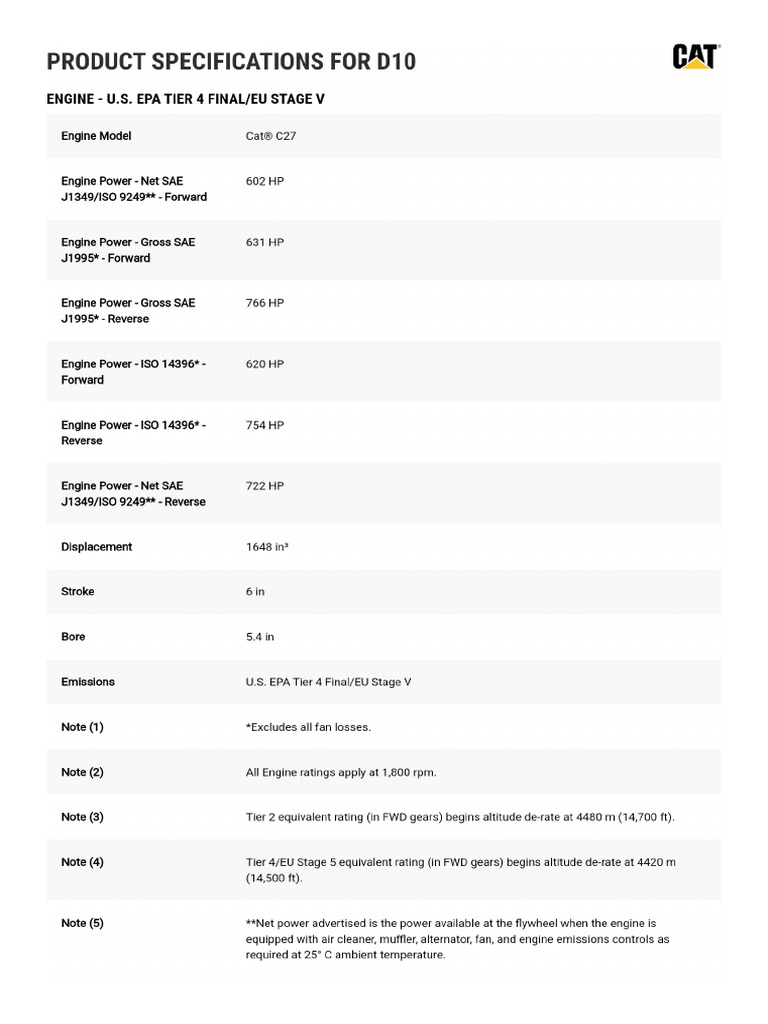
Task: Click the Displacement row label
Action: pyautogui.click(x=96, y=547)
